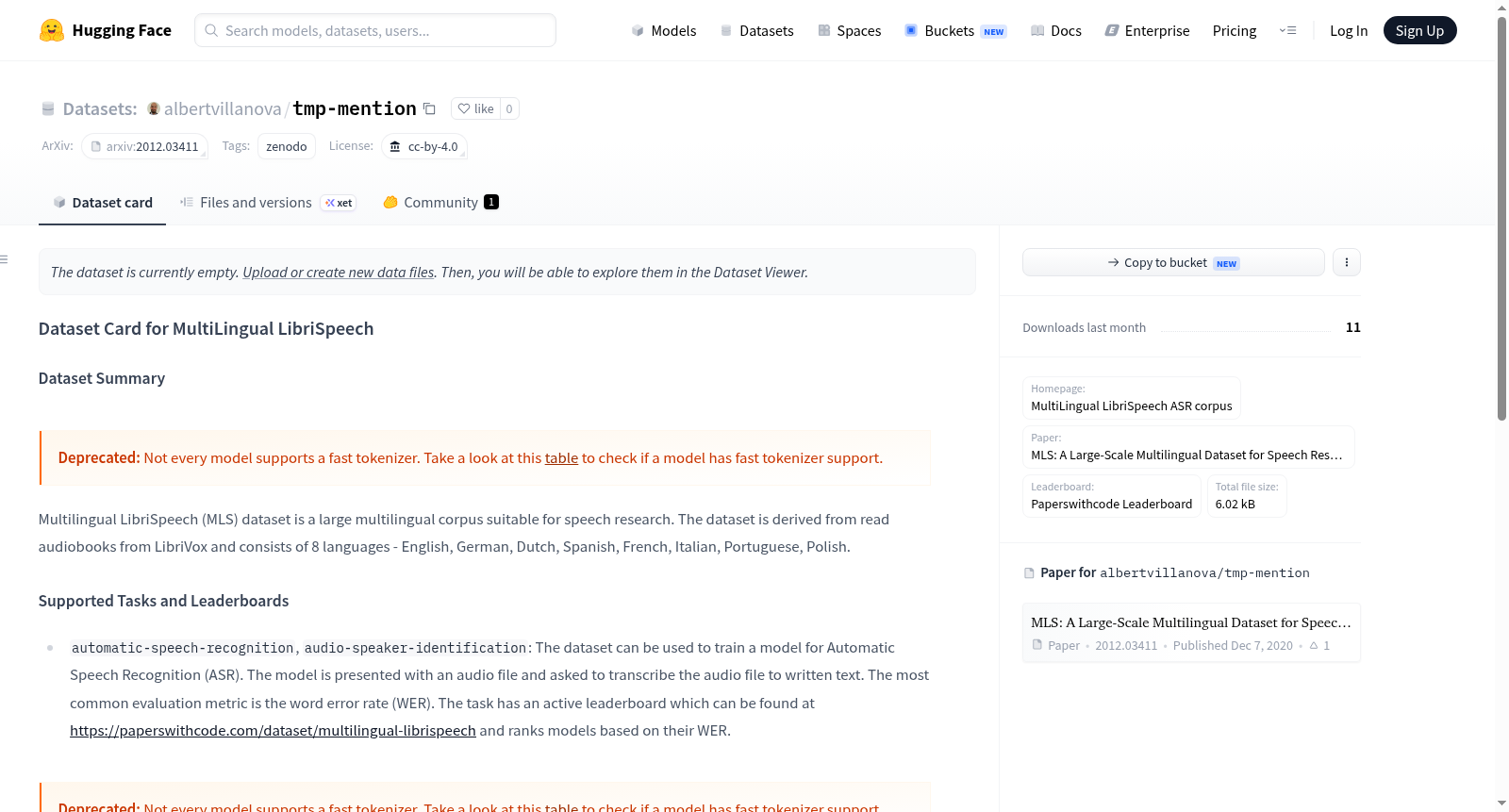Click the Dataset Card for MultiLingual LibriSpeech heading

pos(207,328)
